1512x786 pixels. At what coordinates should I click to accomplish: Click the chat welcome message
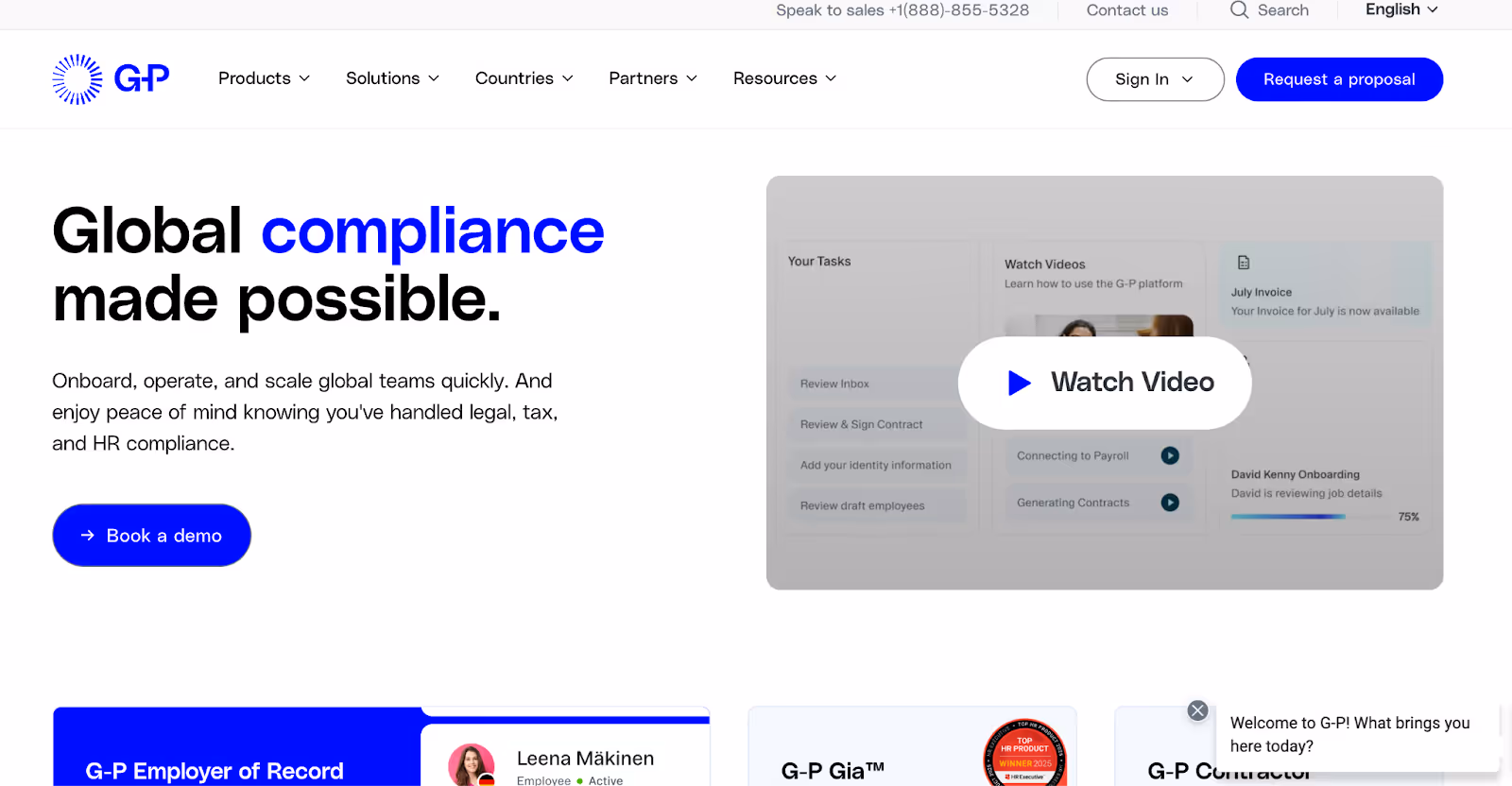pos(1357,734)
